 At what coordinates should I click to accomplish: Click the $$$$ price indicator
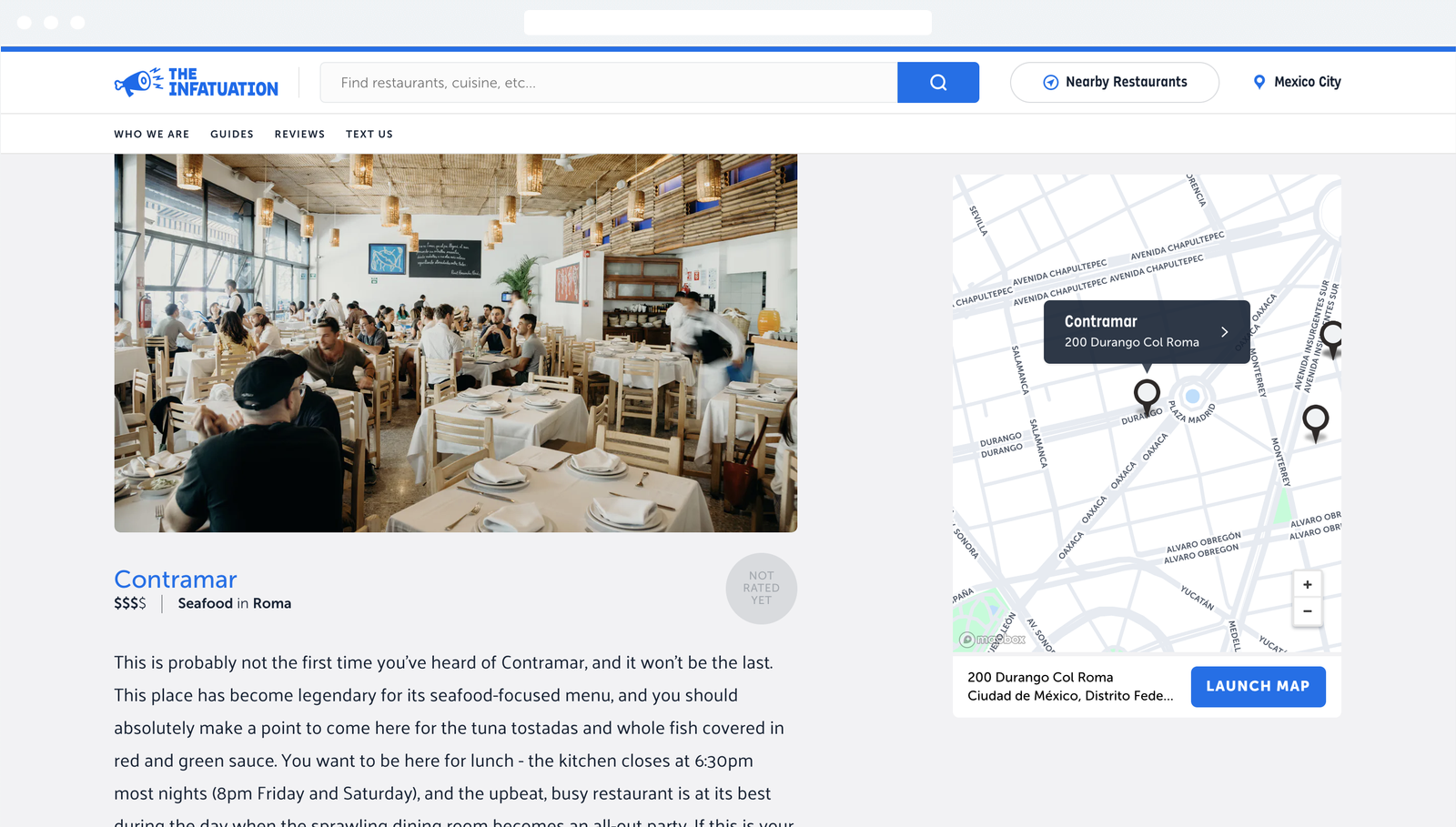[x=130, y=603]
